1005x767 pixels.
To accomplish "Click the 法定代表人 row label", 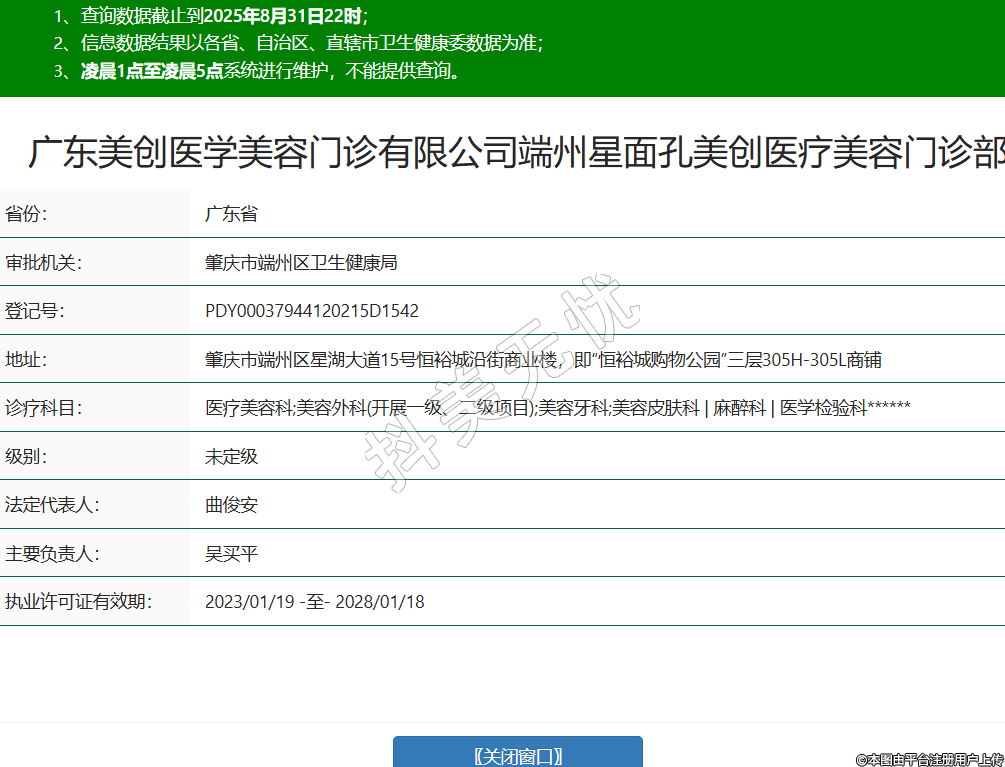I will (52, 505).
